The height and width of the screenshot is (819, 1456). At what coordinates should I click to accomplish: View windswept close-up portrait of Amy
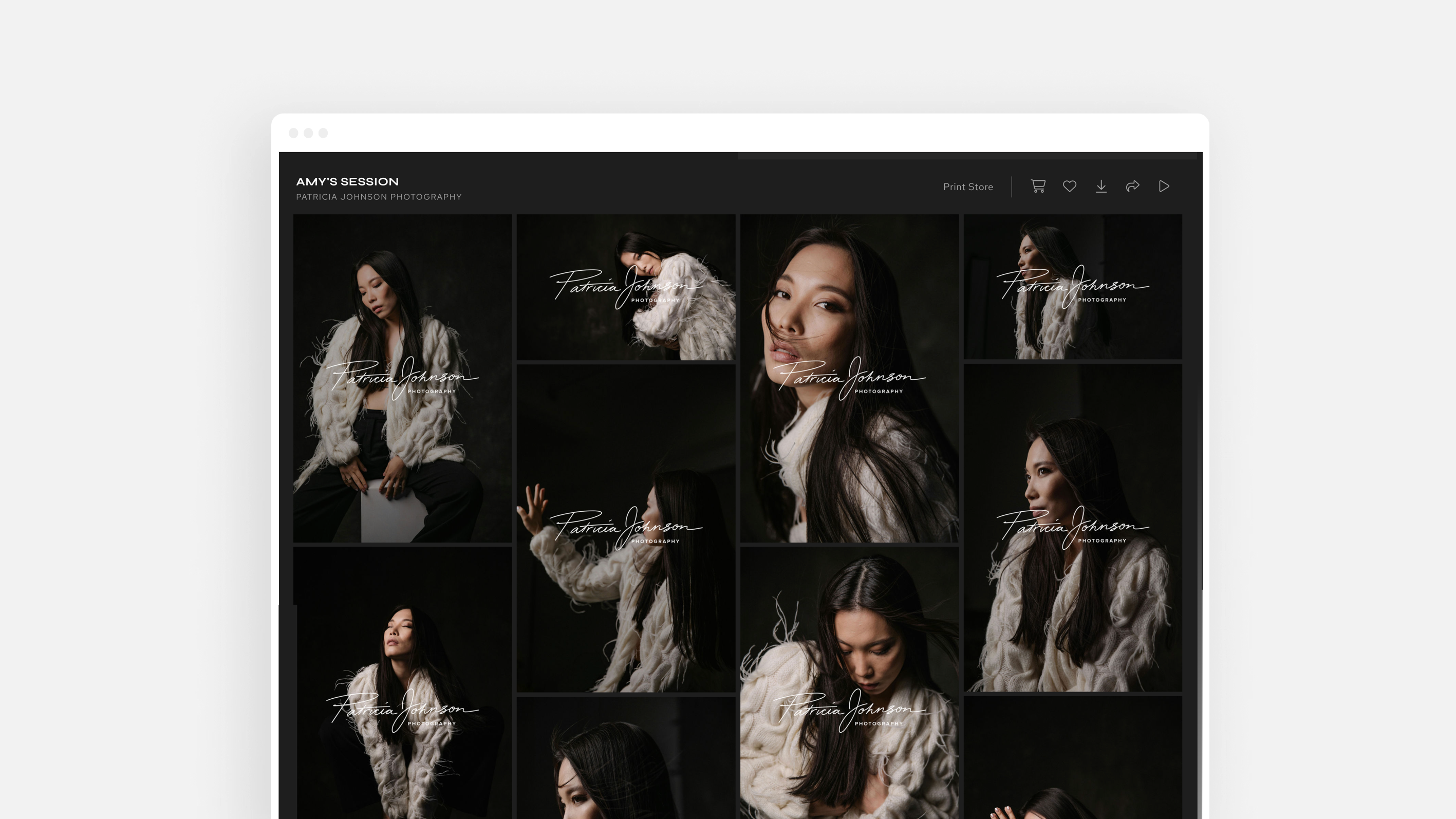849,379
